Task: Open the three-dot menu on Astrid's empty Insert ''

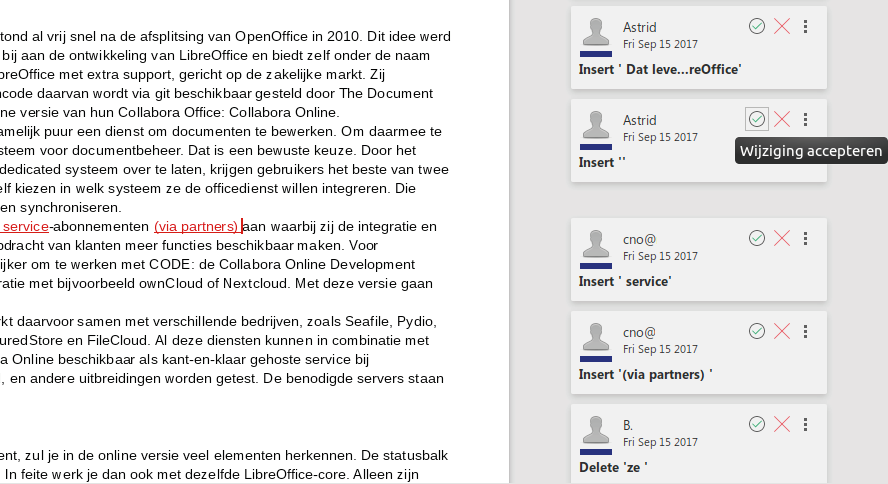Action: [807, 119]
